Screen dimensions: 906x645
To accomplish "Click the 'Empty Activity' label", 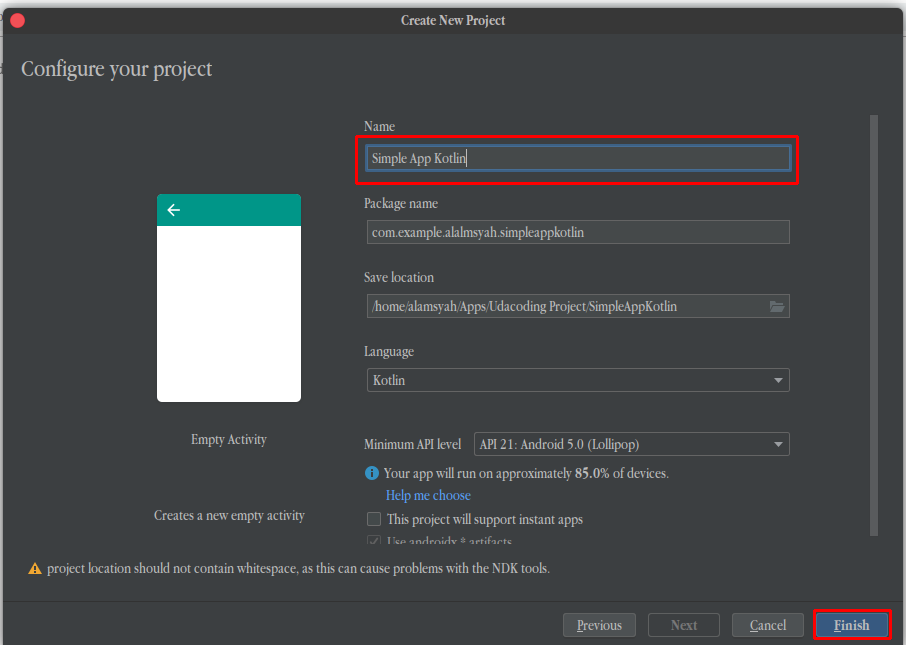I will pyautogui.click(x=229, y=440).
